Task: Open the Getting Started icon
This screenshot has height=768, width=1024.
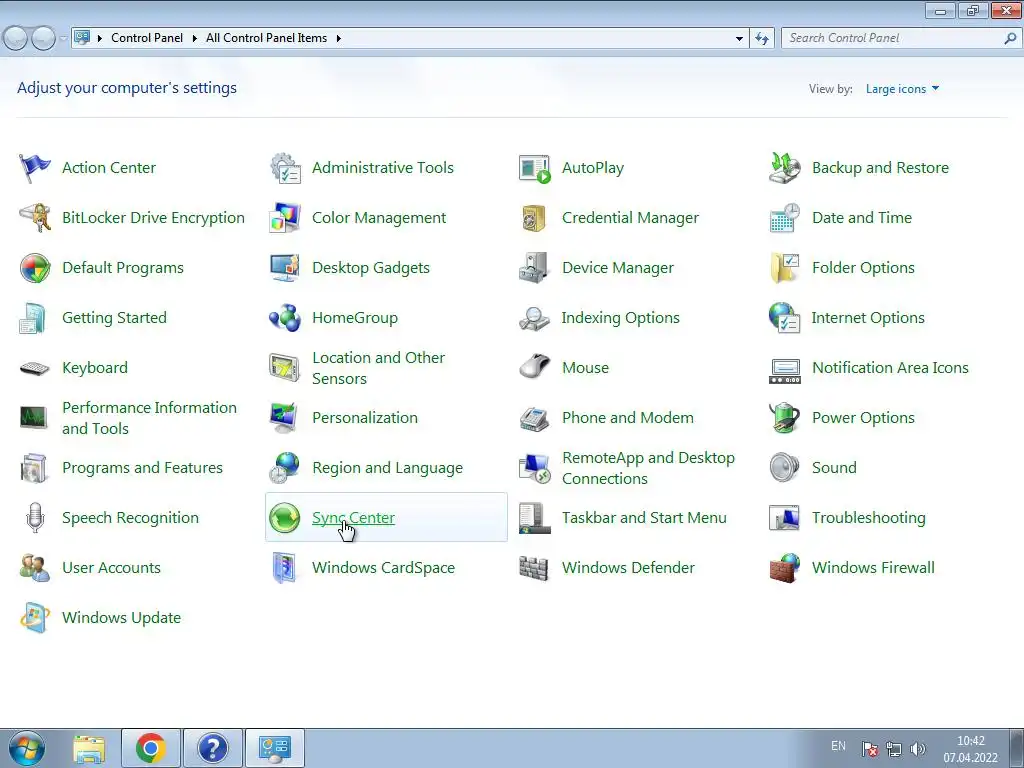Action: tap(33, 318)
